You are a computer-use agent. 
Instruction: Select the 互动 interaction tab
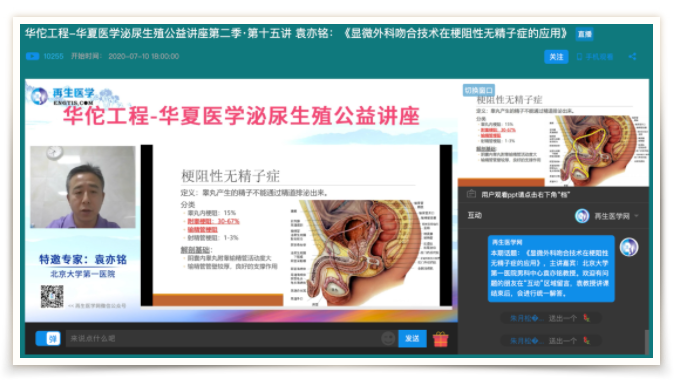tap(475, 215)
